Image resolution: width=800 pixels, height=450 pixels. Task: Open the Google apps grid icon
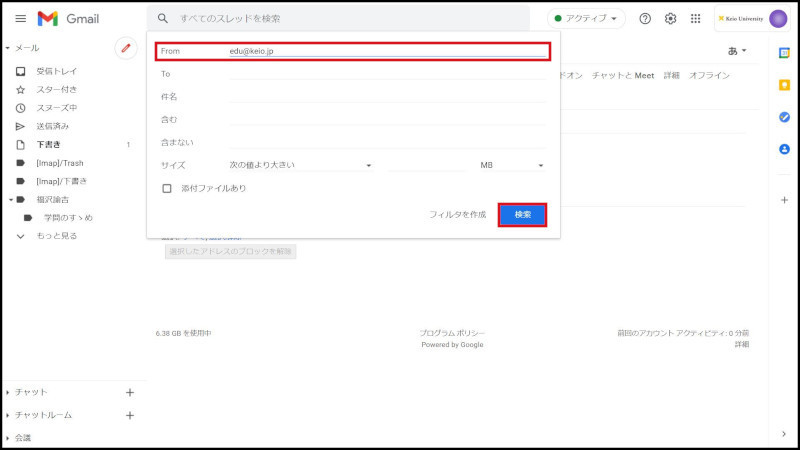pyautogui.click(x=696, y=18)
